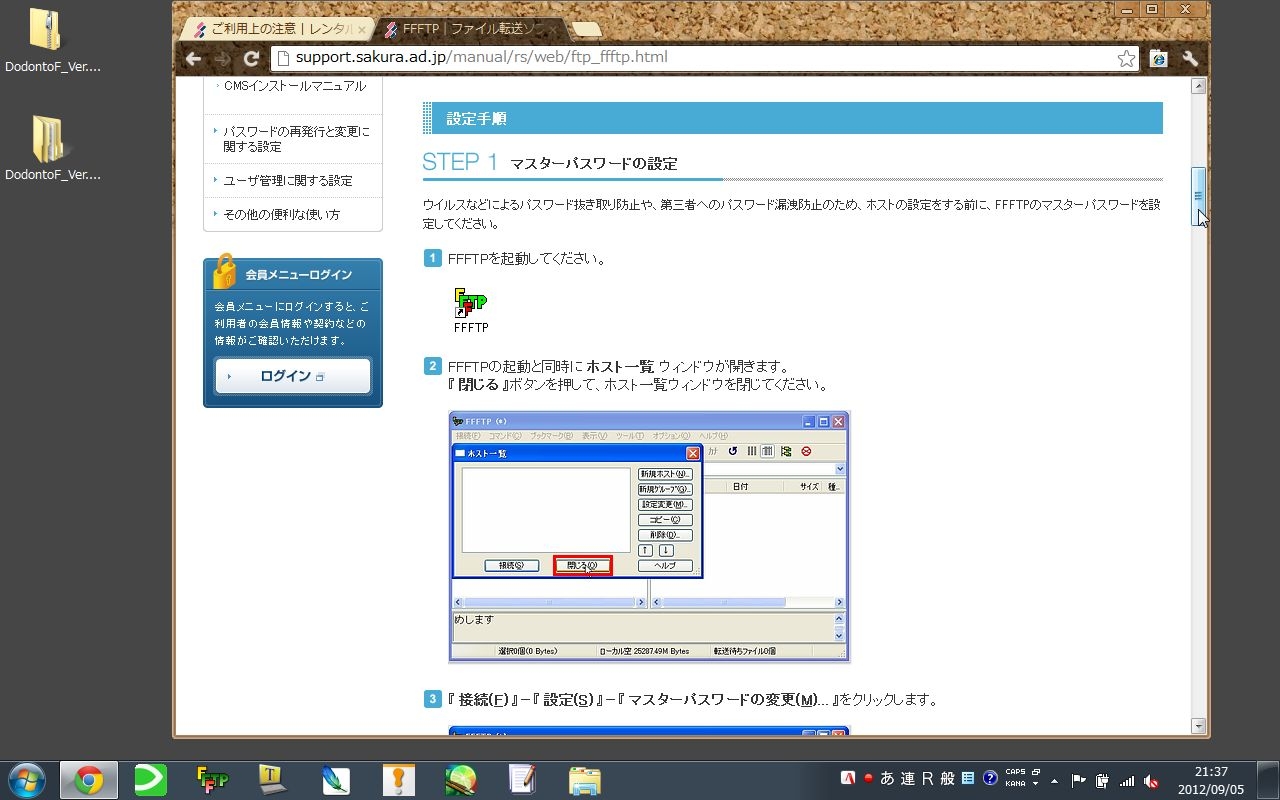Show hidden system tray icons
Viewport: 1280px width, 800px height.
point(1054,781)
